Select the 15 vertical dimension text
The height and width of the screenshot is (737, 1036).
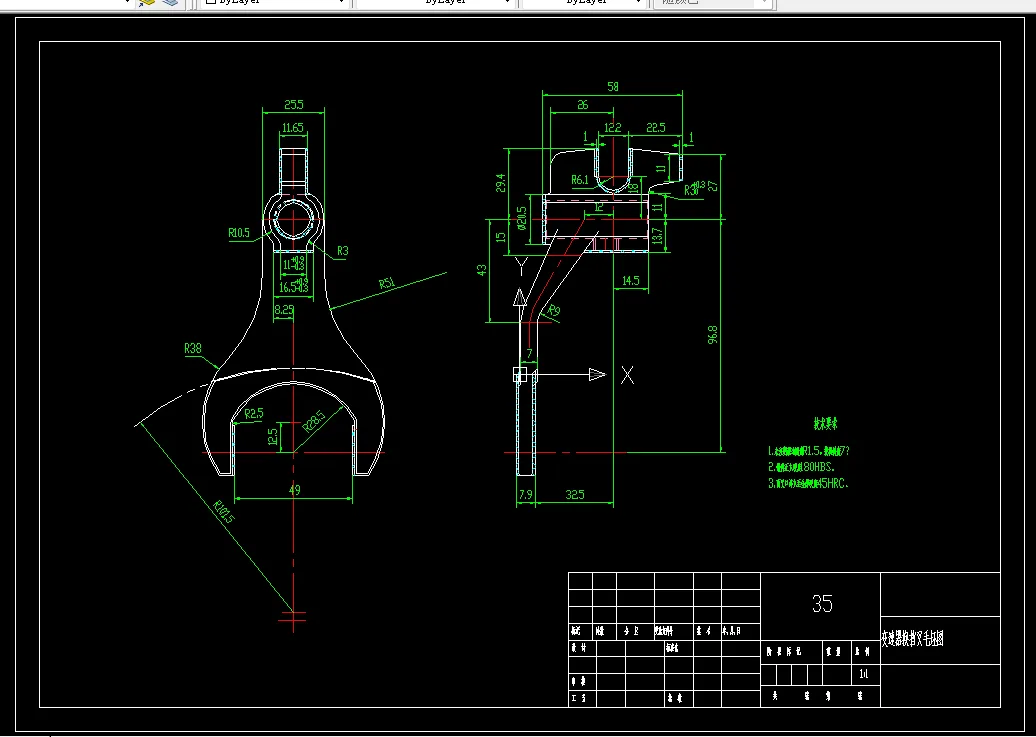500,235
